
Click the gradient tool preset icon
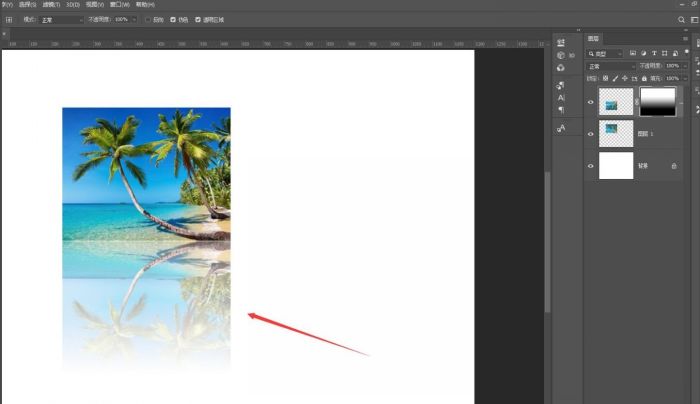click(x=9, y=19)
